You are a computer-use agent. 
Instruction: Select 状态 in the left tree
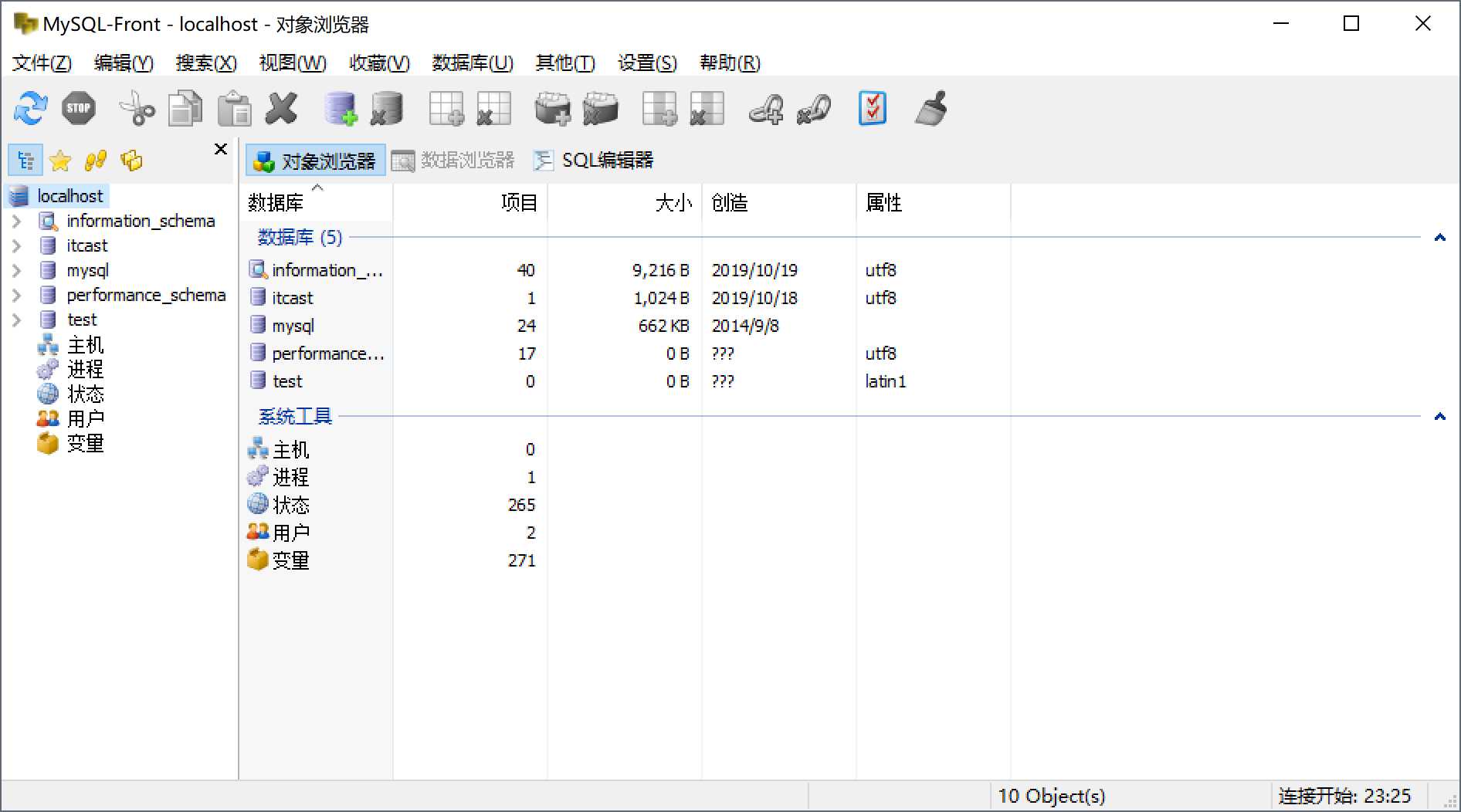tap(85, 394)
